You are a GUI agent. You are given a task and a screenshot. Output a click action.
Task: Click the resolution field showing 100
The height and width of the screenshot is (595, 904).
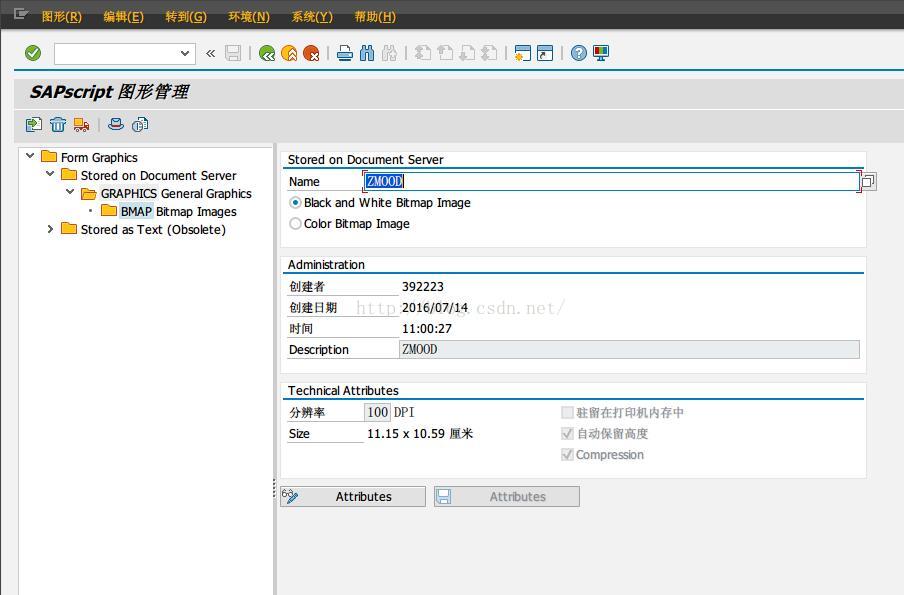[x=378, y=412]
